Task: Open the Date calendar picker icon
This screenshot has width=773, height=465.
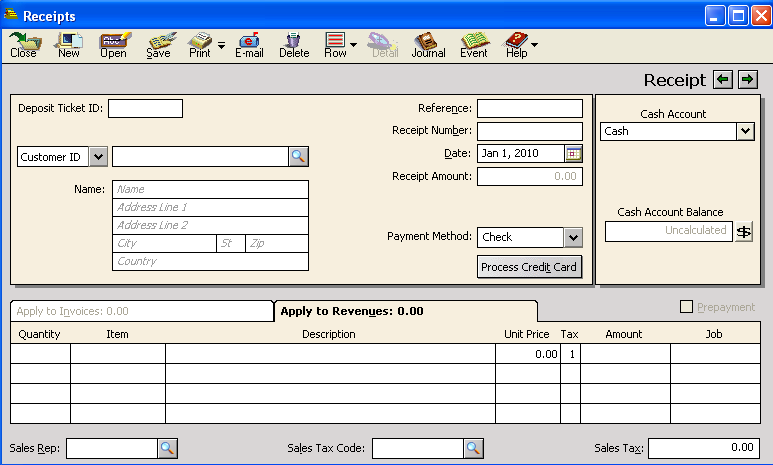Action: pyautogui.click(x=573, y=154)
